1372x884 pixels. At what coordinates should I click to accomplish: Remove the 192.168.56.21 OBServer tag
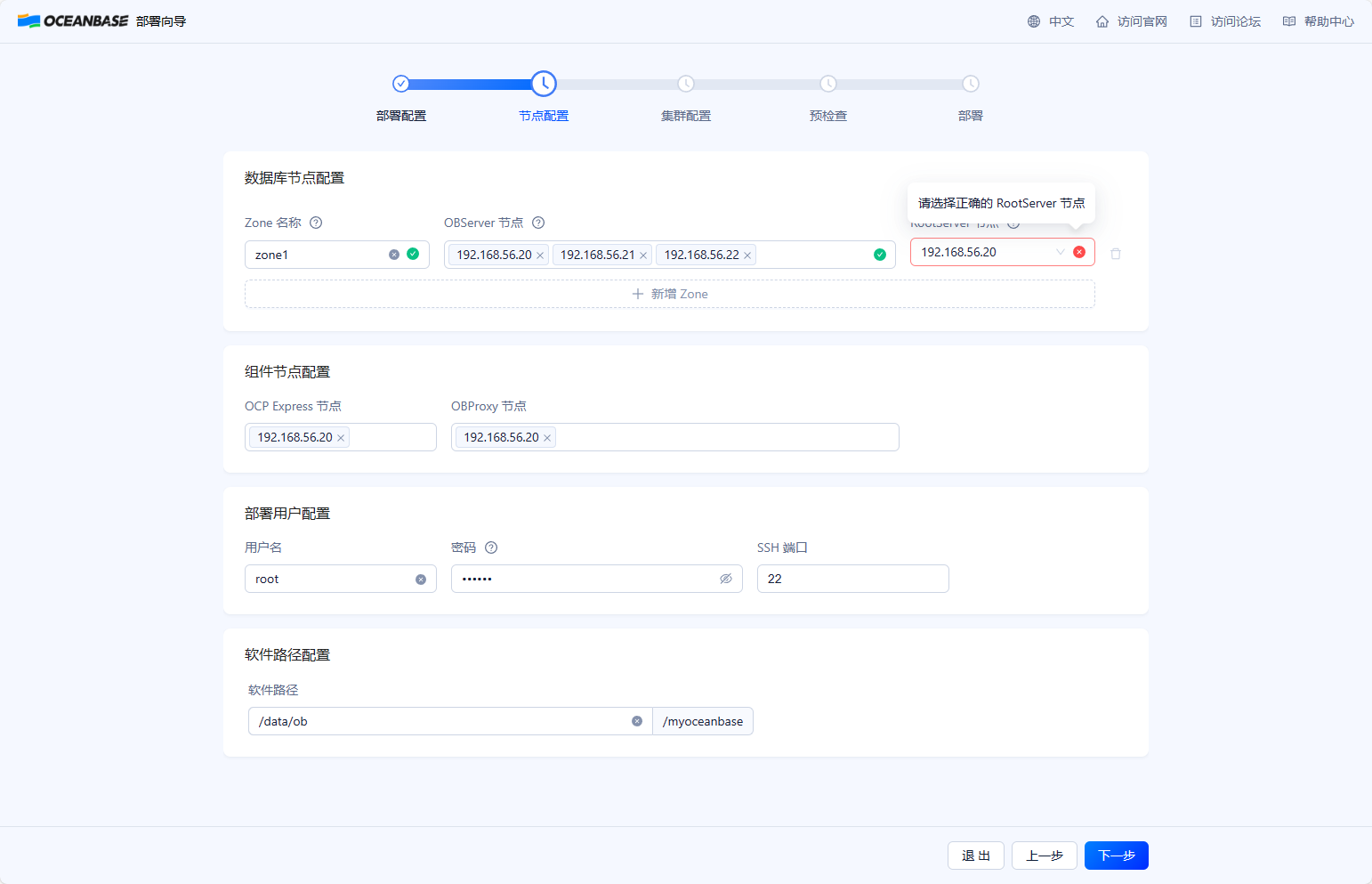click(643, 255)
